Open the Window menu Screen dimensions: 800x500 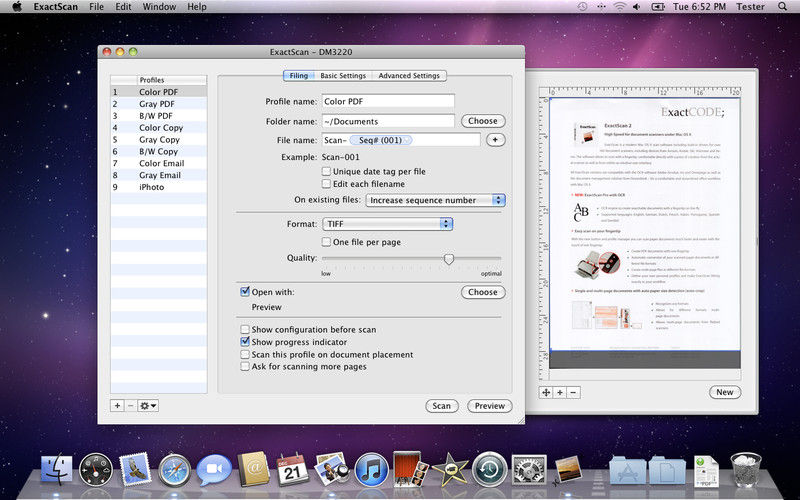point(159,7)
